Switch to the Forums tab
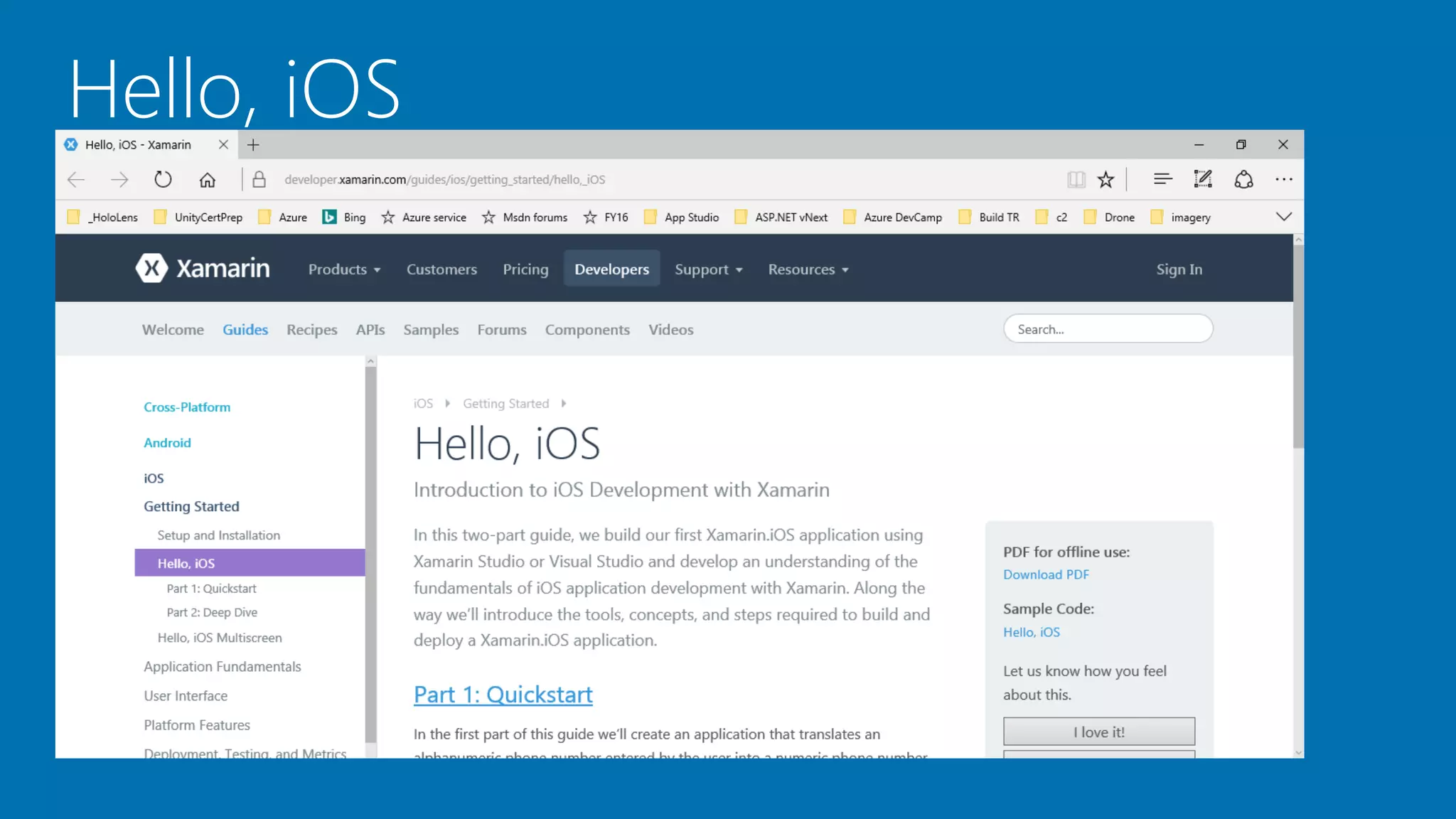 [x=502, y=330]
